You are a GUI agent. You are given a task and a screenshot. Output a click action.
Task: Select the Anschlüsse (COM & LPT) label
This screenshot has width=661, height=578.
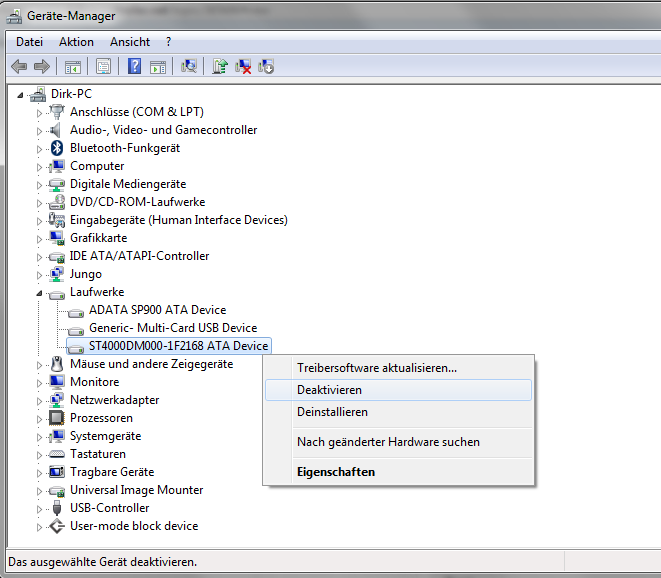click(x=137, y=112)
